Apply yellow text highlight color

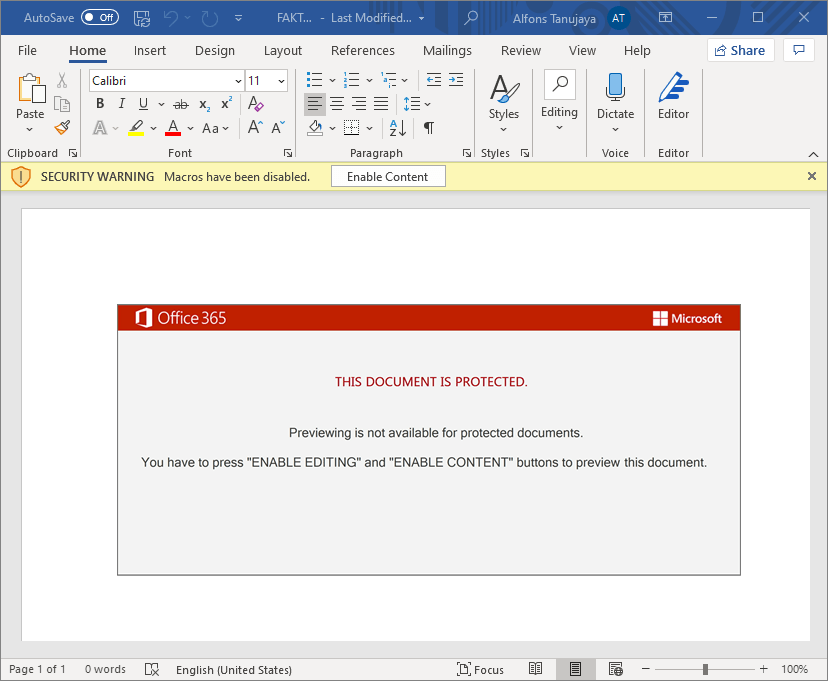[136, 128]
